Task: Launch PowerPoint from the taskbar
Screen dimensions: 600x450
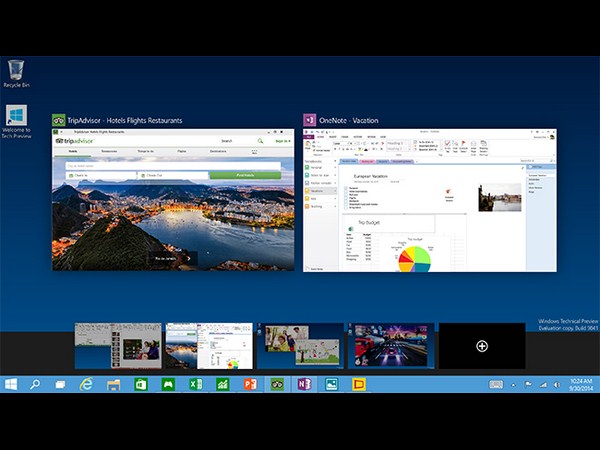Action: tap(250, 384)
